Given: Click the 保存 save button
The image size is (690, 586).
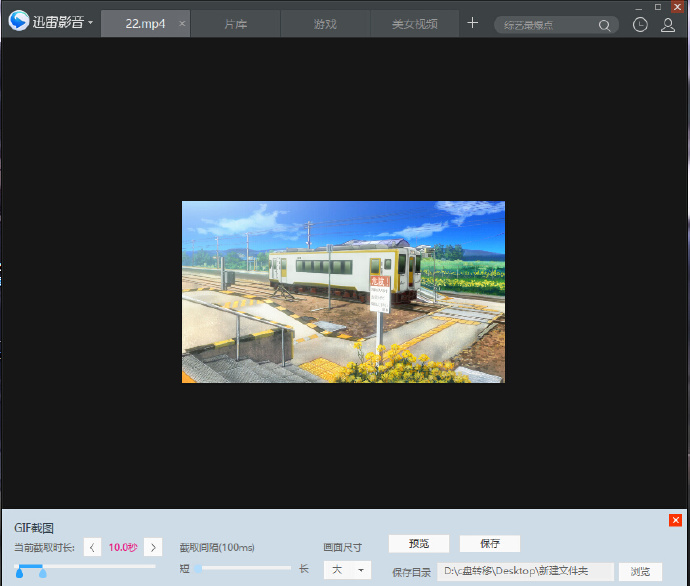Looking at the screenshot, I should 489,544.
